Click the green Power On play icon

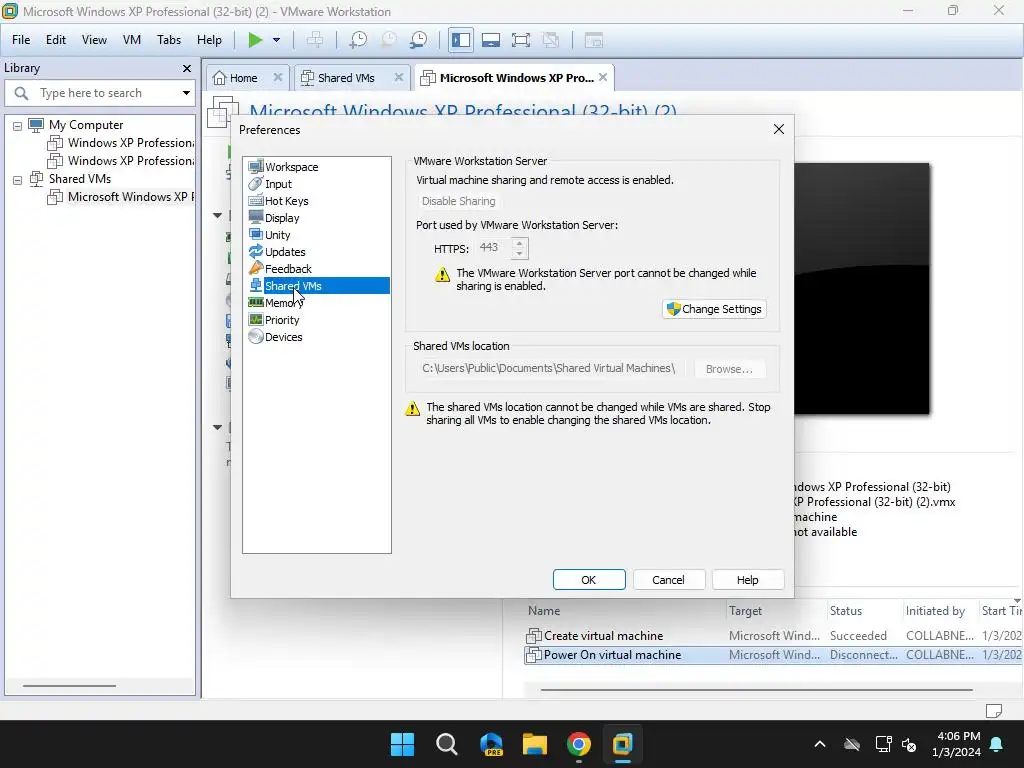[255, 40]
